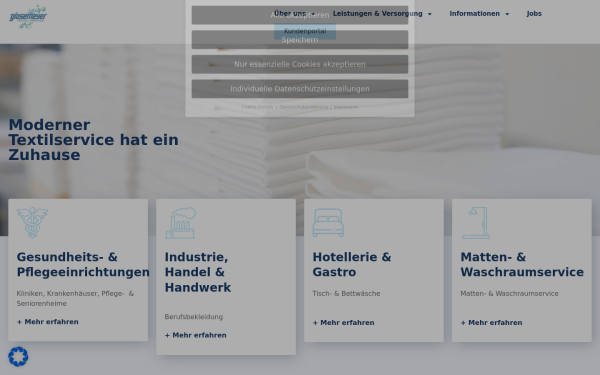Open Individuelle Datenschutzeinstellungen
The width and height of the screenshot is (600, 375).
300,89
